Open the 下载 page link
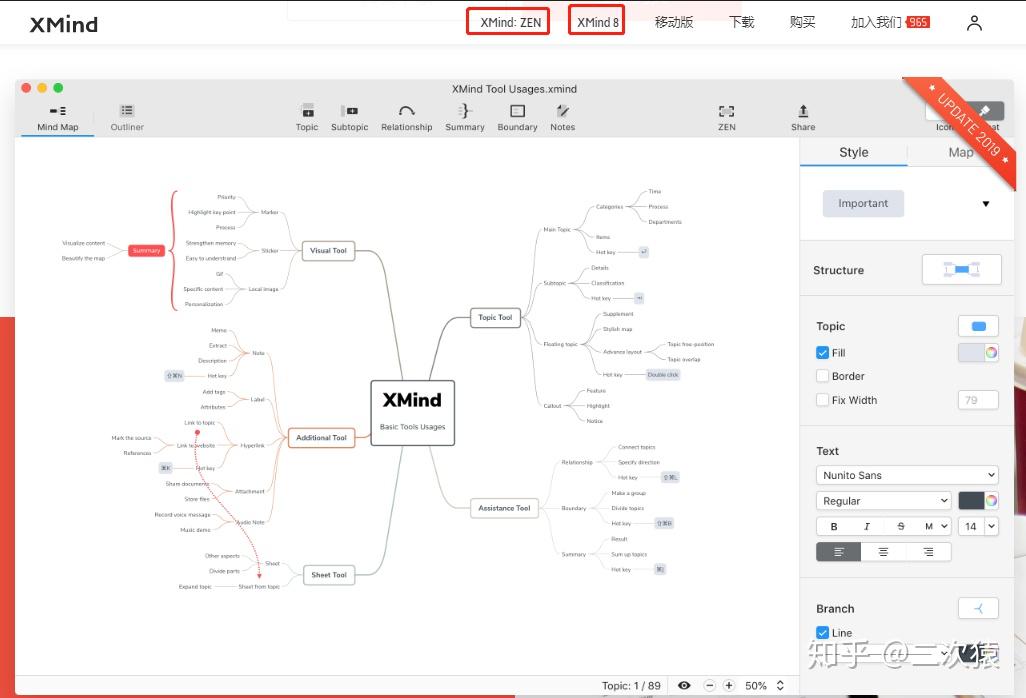 741,22
